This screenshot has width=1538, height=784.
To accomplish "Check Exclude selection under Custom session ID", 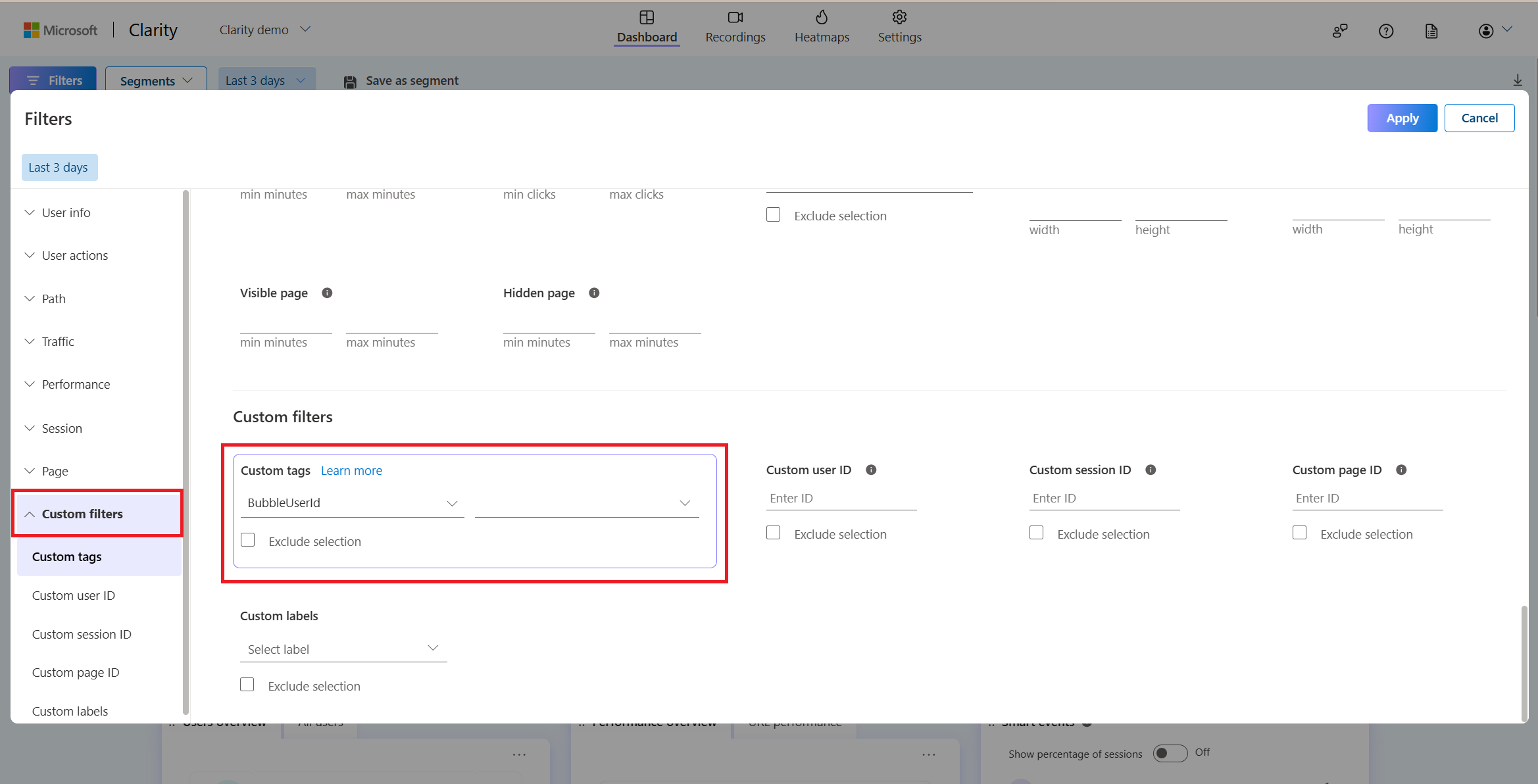I will point(1037,533).
